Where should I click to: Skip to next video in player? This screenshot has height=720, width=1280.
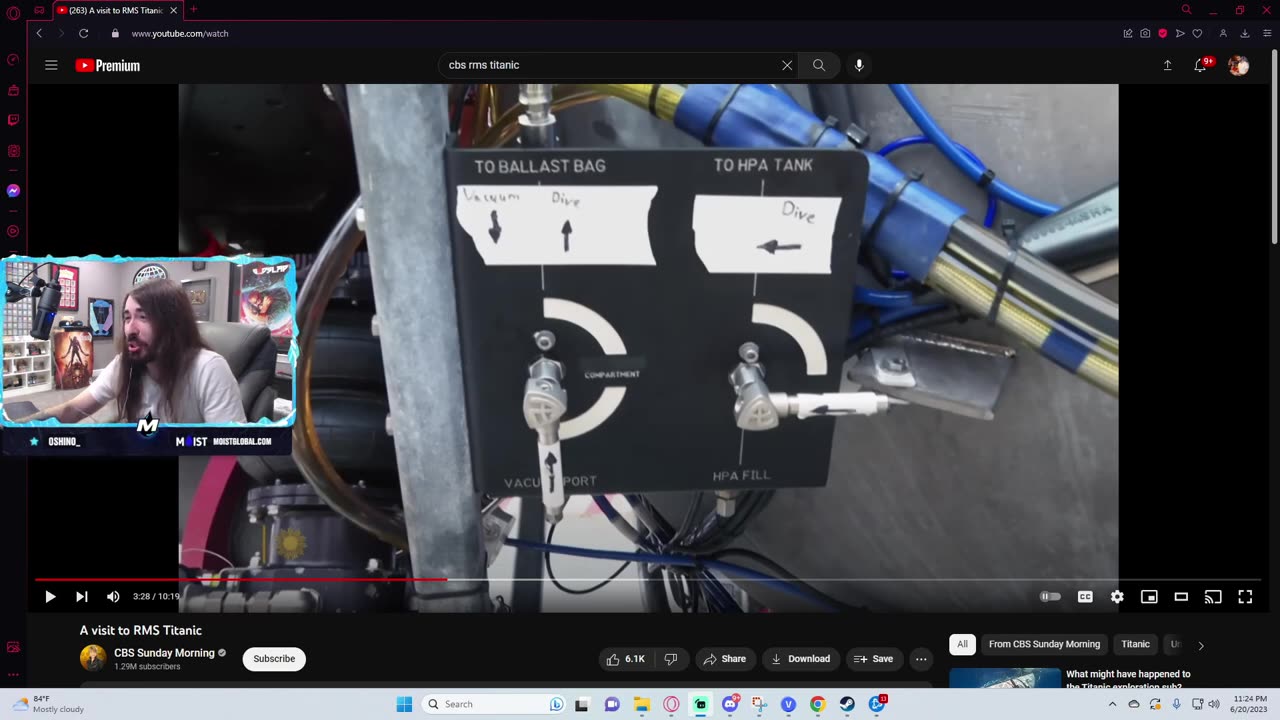click(x=82, y=597)
